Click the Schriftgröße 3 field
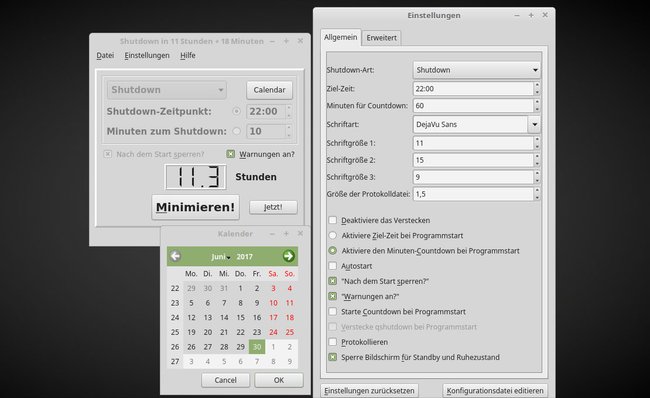This screenshot has width=650, height=398. [473, 177]
